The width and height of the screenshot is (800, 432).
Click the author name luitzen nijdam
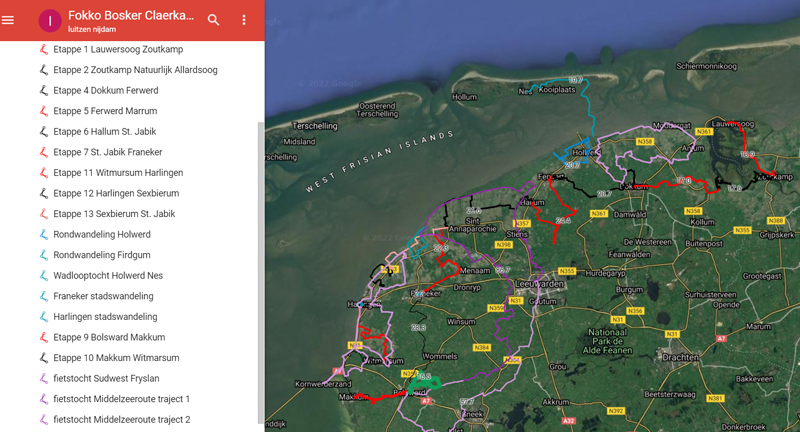92,30
